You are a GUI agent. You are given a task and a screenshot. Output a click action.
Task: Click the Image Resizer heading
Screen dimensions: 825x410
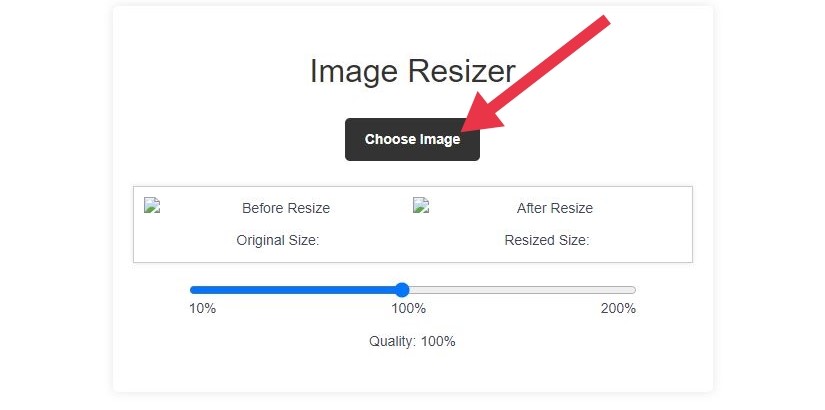(412, 71)
